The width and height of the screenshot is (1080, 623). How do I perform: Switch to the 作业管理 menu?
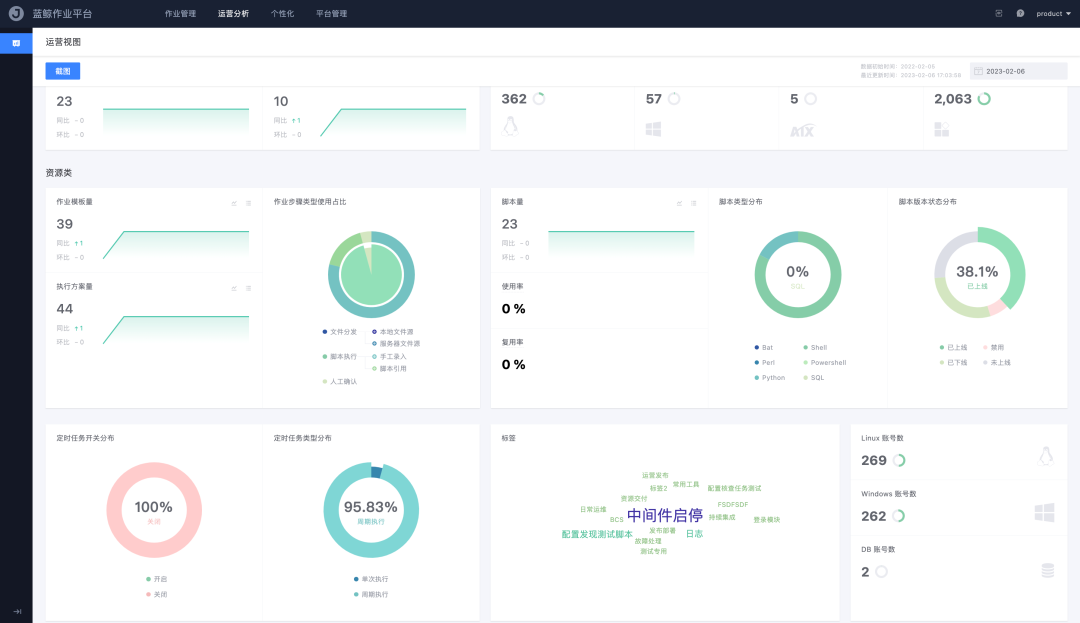coord(180,13)
